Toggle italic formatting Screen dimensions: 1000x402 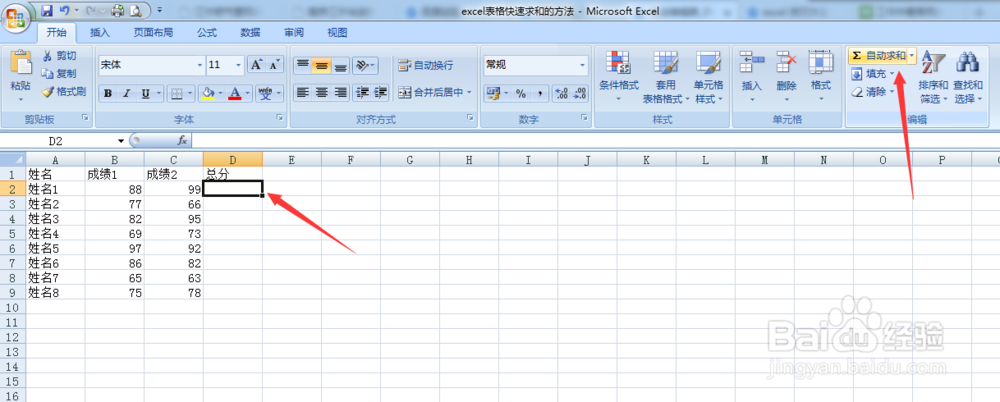pos(126,93)
